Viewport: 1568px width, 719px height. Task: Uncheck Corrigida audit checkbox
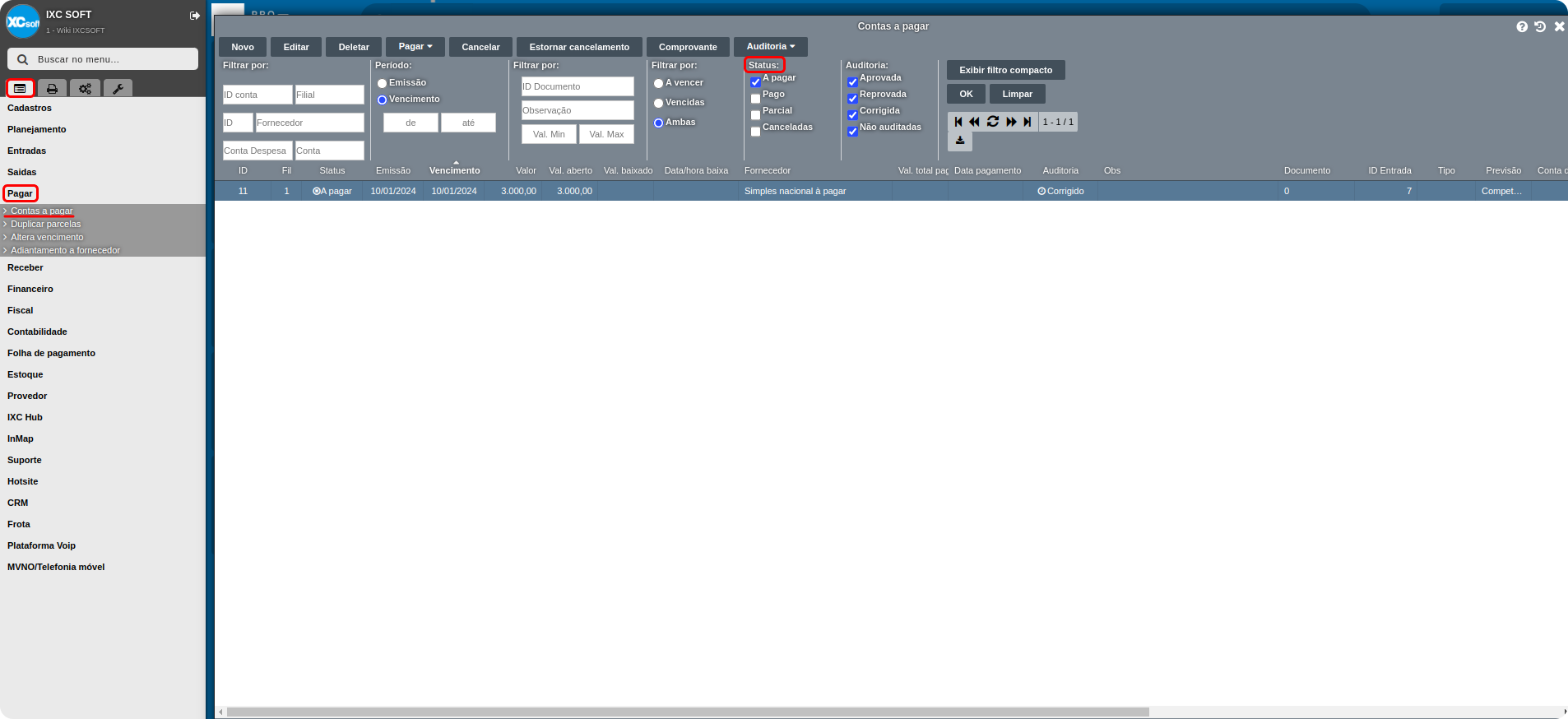pos(852,115)
